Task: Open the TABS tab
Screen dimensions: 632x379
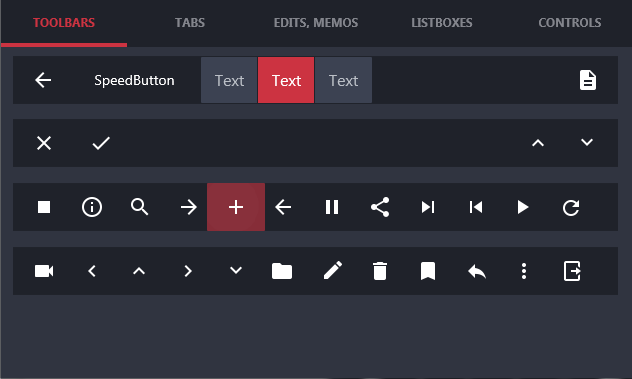Action: 190,23
